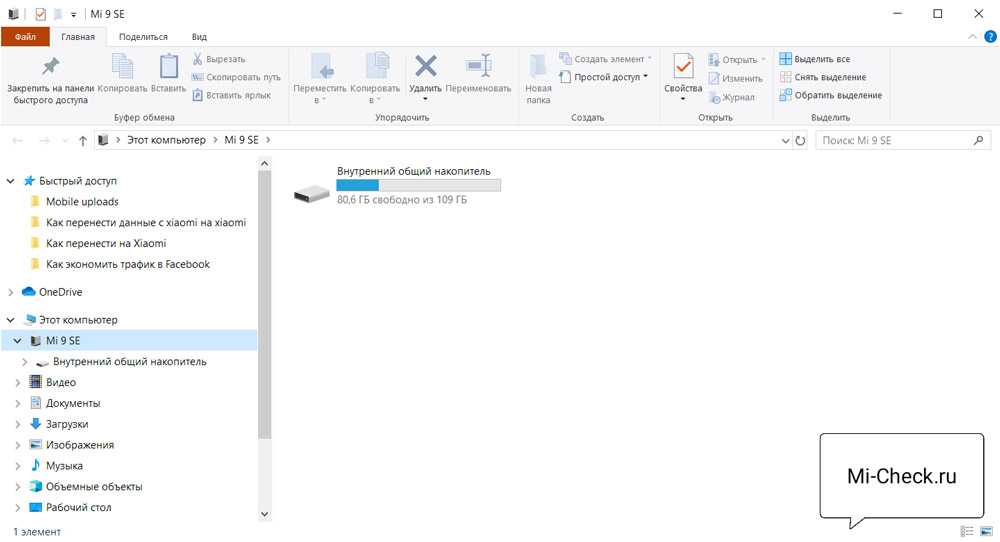Open the Internal shared storage drive icon
Viewport: 1000px width, 542px height.
pyautogui.click(x=312, y=192)
